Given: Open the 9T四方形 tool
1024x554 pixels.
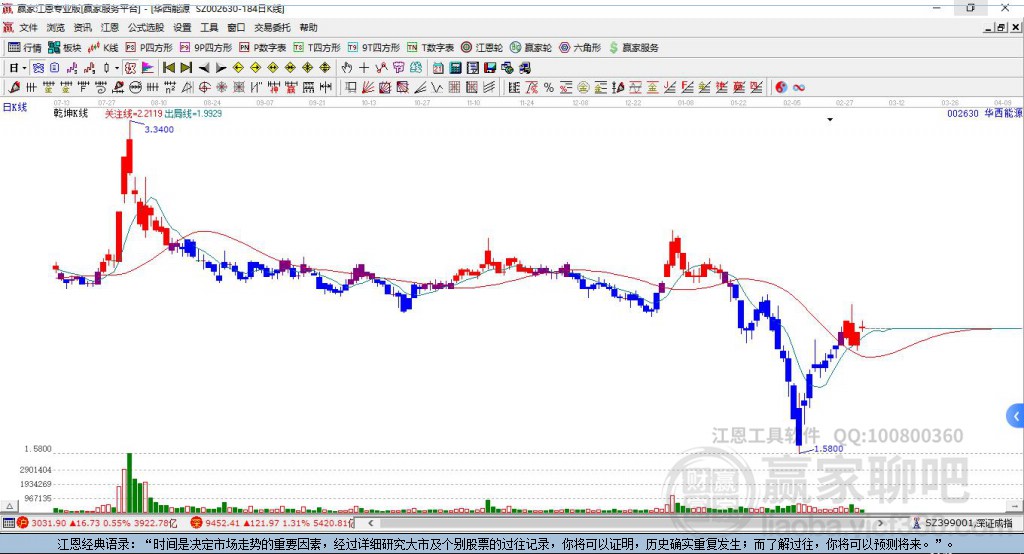Looking at the screenshot, I should coord(374,48).
